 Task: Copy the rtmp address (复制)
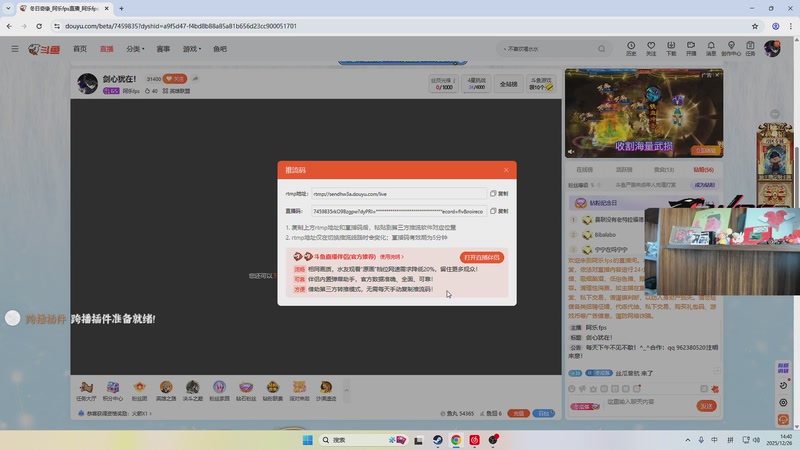(x=499, y=194)
